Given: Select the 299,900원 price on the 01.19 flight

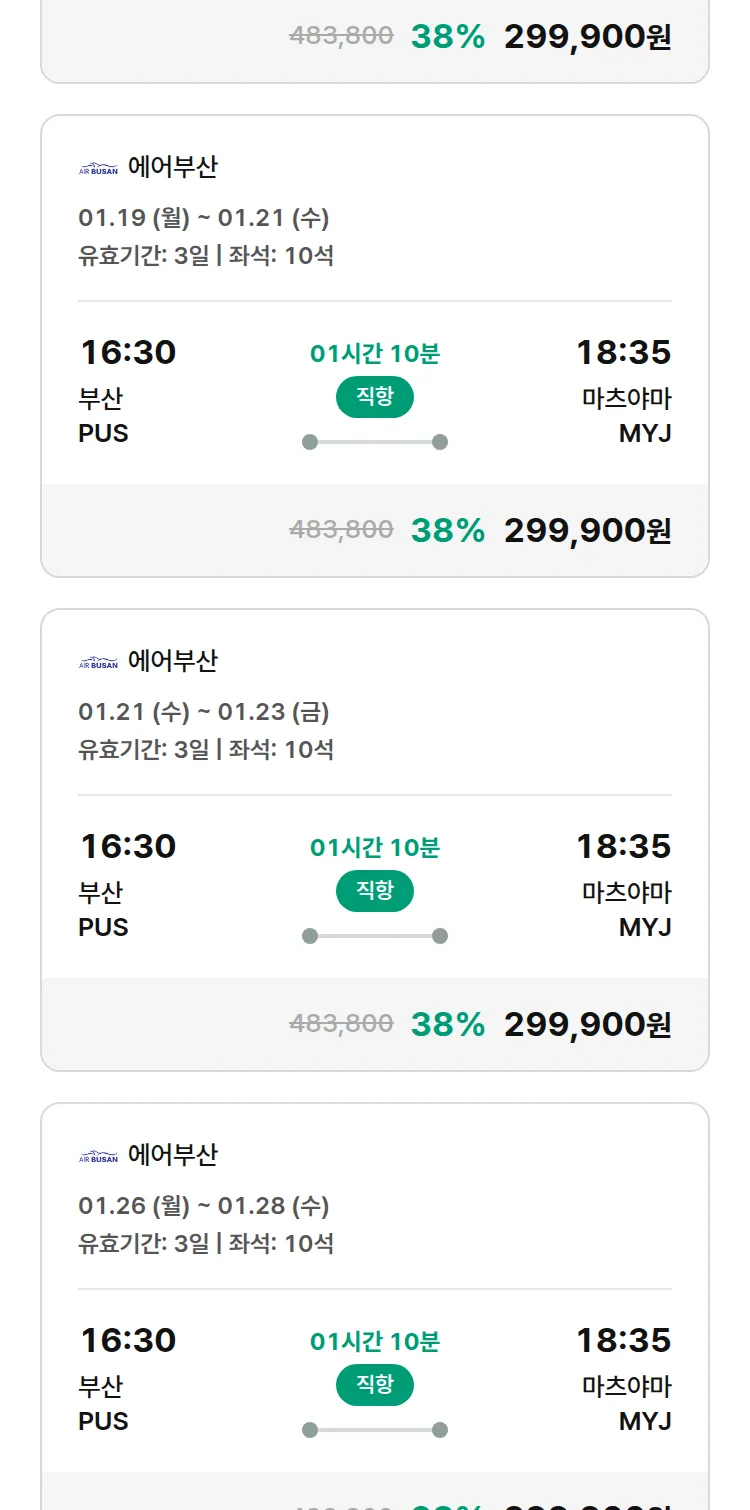Looking at the screenshot, I should tap(587, 530).
